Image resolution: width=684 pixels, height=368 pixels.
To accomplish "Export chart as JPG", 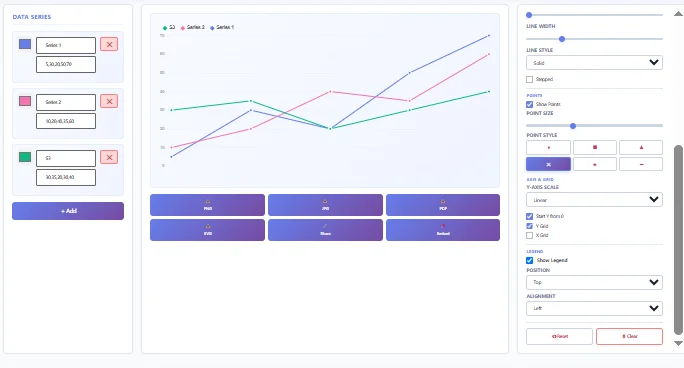I will (325, 205).
